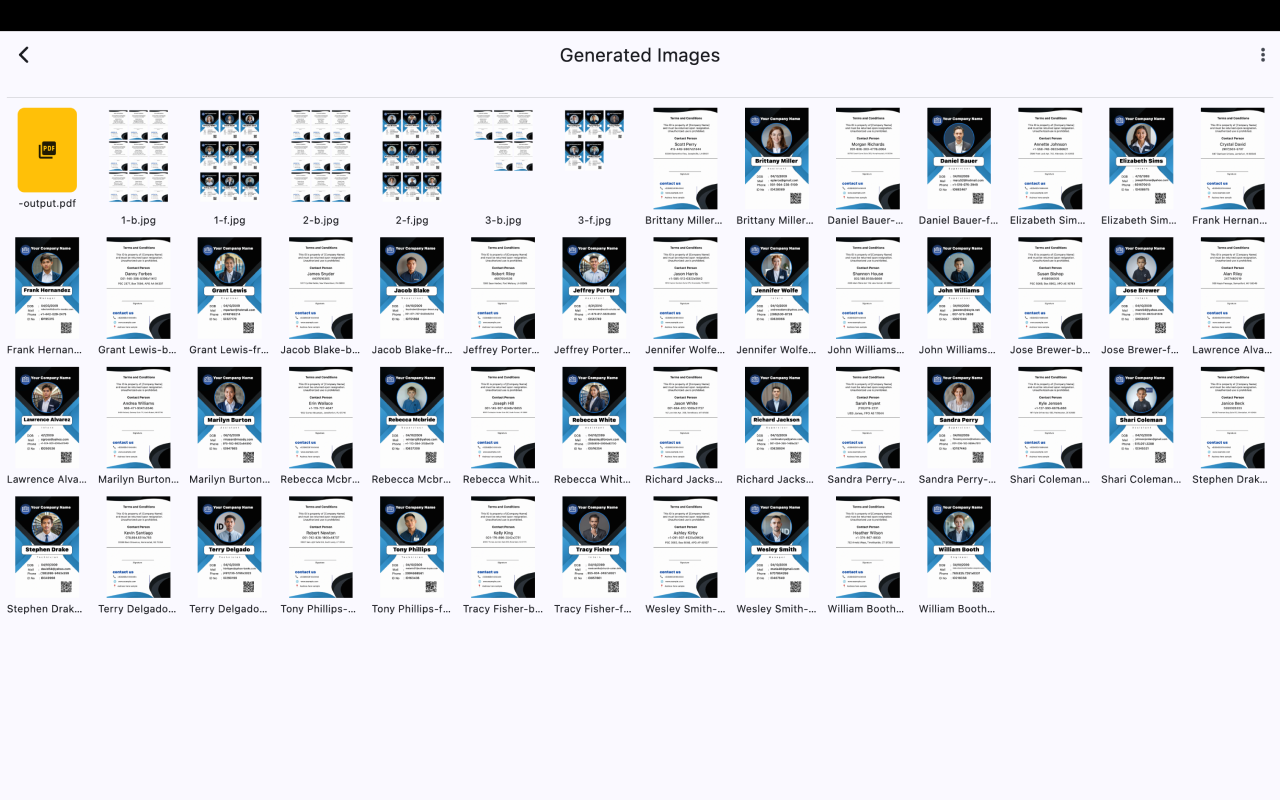
Task: Open the Tracy Fisher-f front card
Action: 594,547
